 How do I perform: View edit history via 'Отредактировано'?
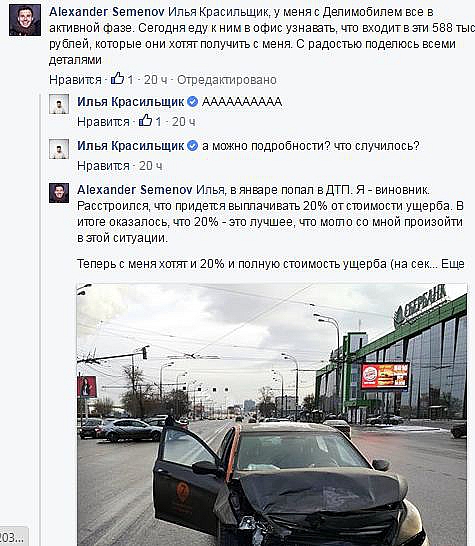227,80
